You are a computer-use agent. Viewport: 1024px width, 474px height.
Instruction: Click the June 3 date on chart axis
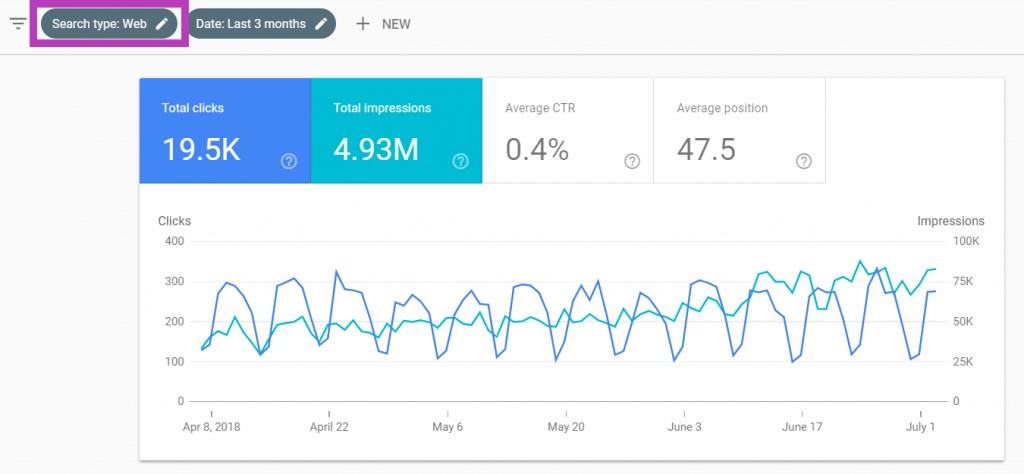(x=684, y=426)
